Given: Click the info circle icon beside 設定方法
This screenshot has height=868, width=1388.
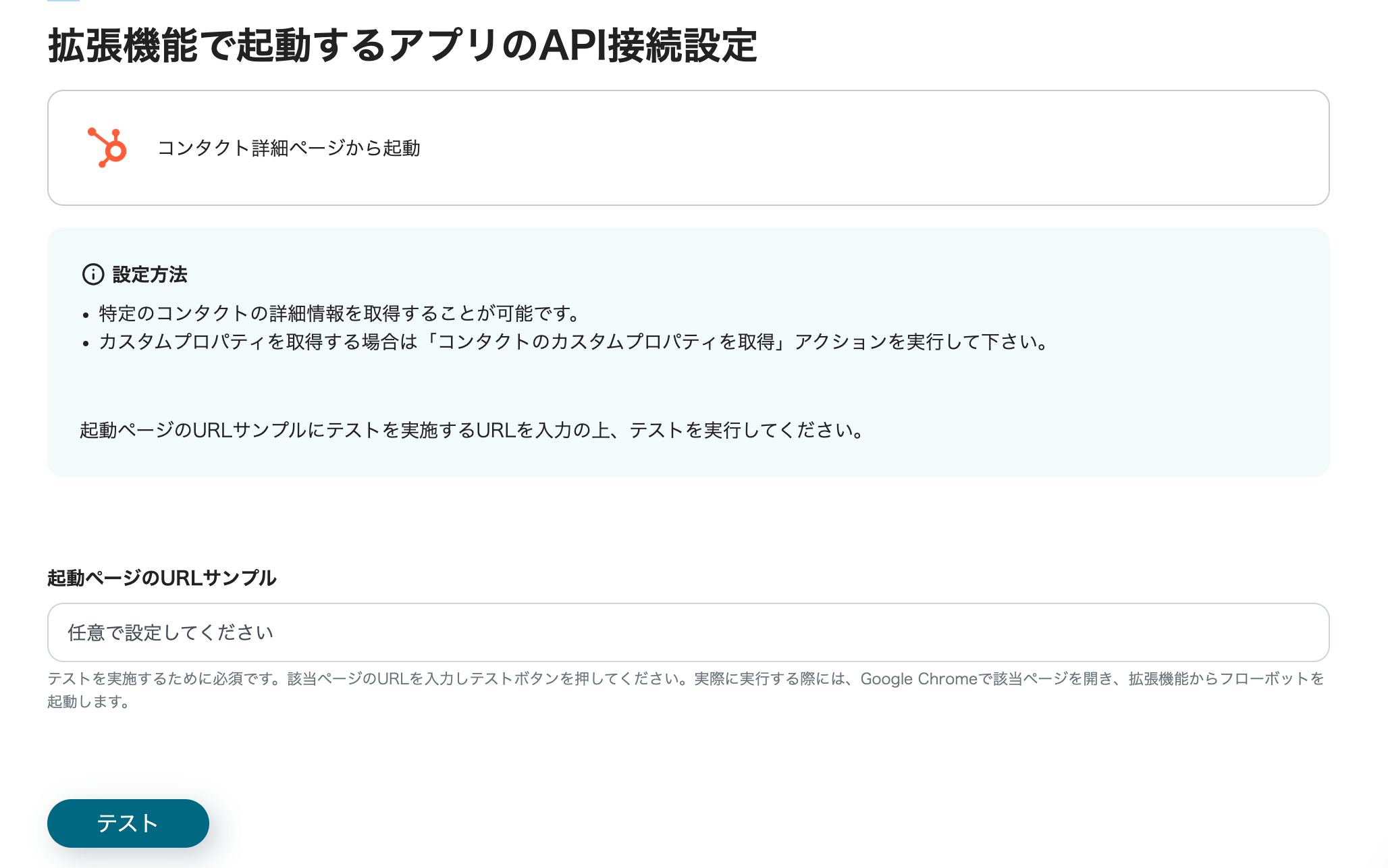Looking at the screenshot, I should [x=92, y=274].
